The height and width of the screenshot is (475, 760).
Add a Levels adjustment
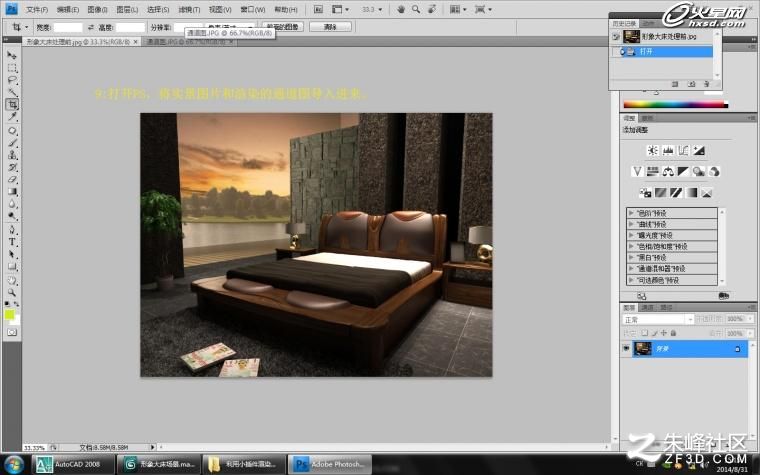[668, 151]
